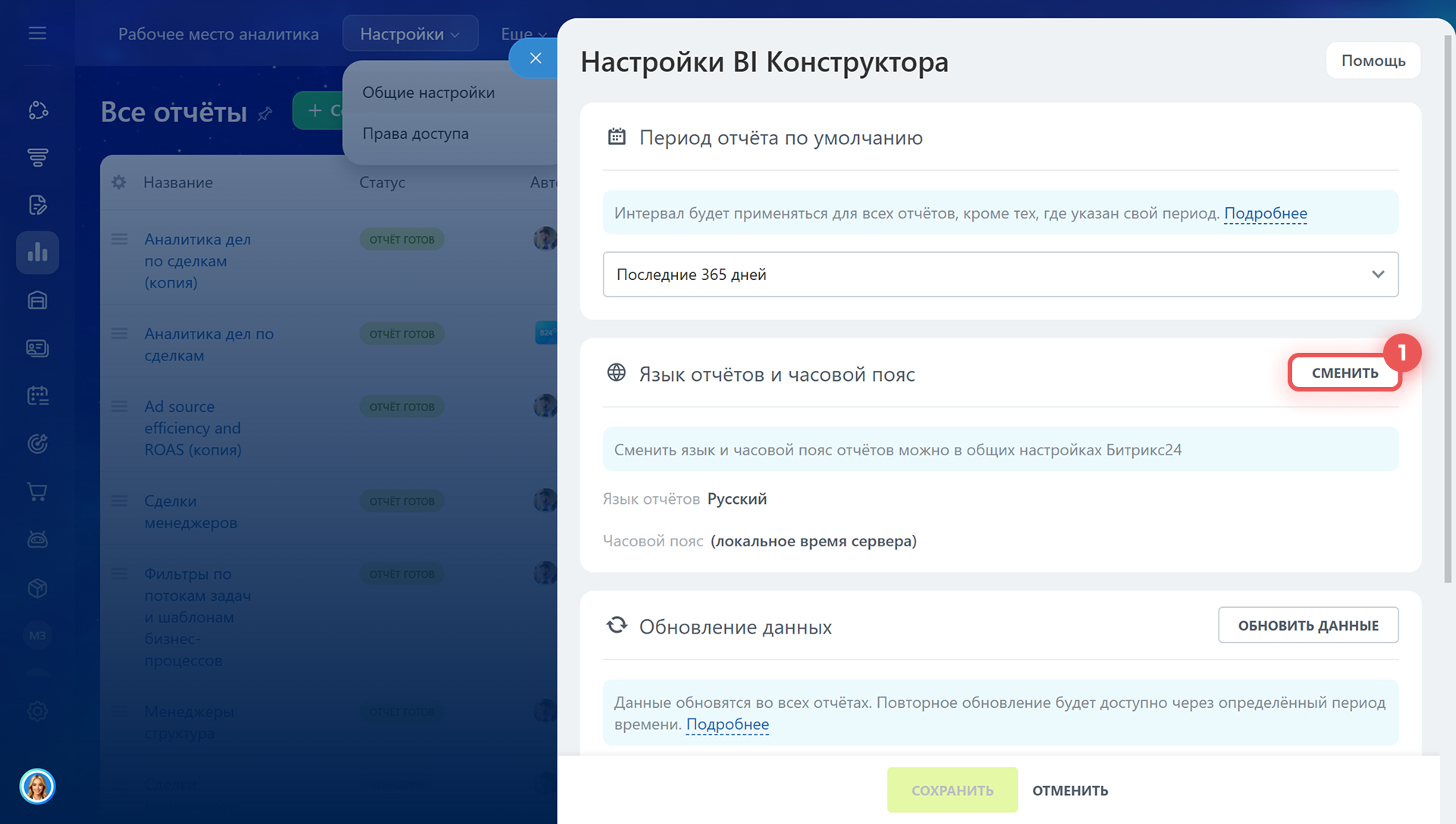Click the table settings gear near Название
Screen dimensions: 1456x824
point(119,182)
